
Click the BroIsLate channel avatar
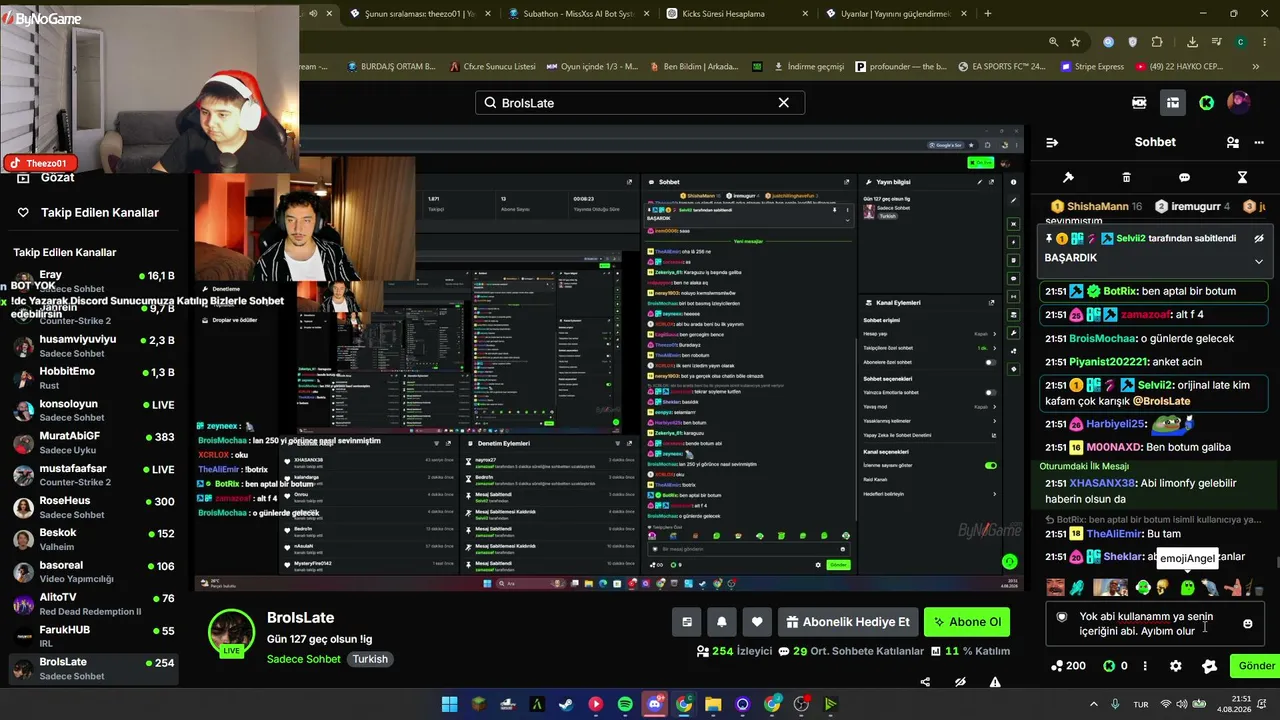click(x=231, y=631)
